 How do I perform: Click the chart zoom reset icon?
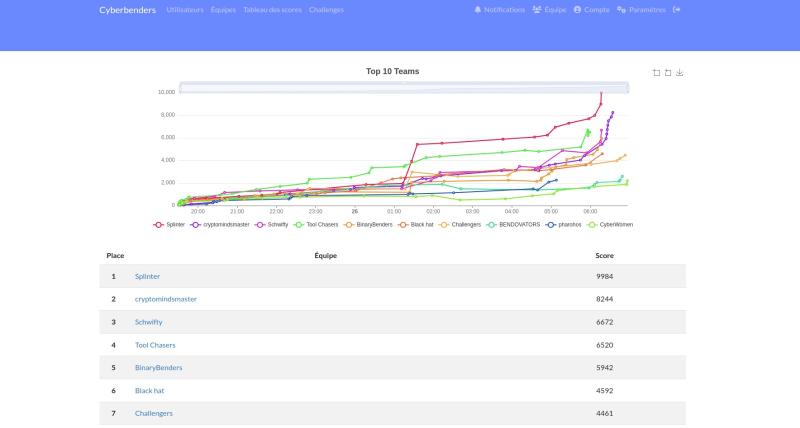(x=668, y=73)
